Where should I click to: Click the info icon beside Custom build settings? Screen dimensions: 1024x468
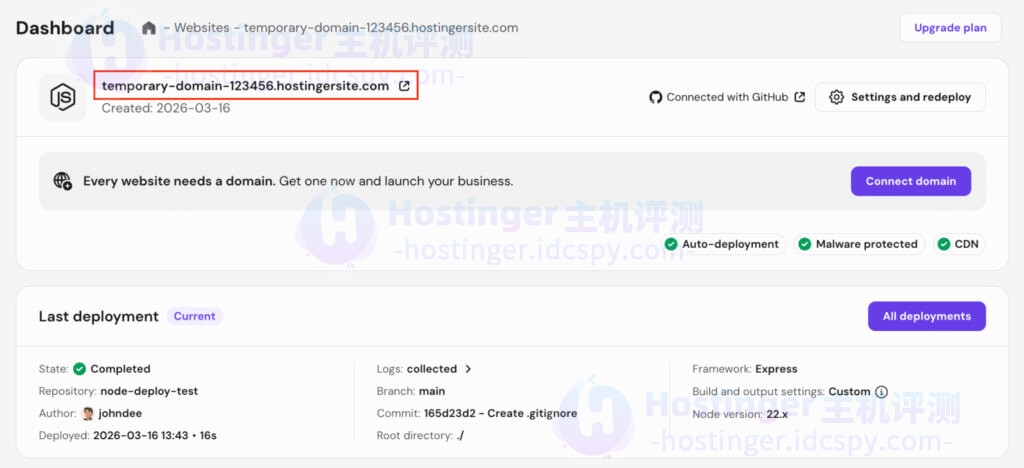pyautogui.click(x=881, y=392)
